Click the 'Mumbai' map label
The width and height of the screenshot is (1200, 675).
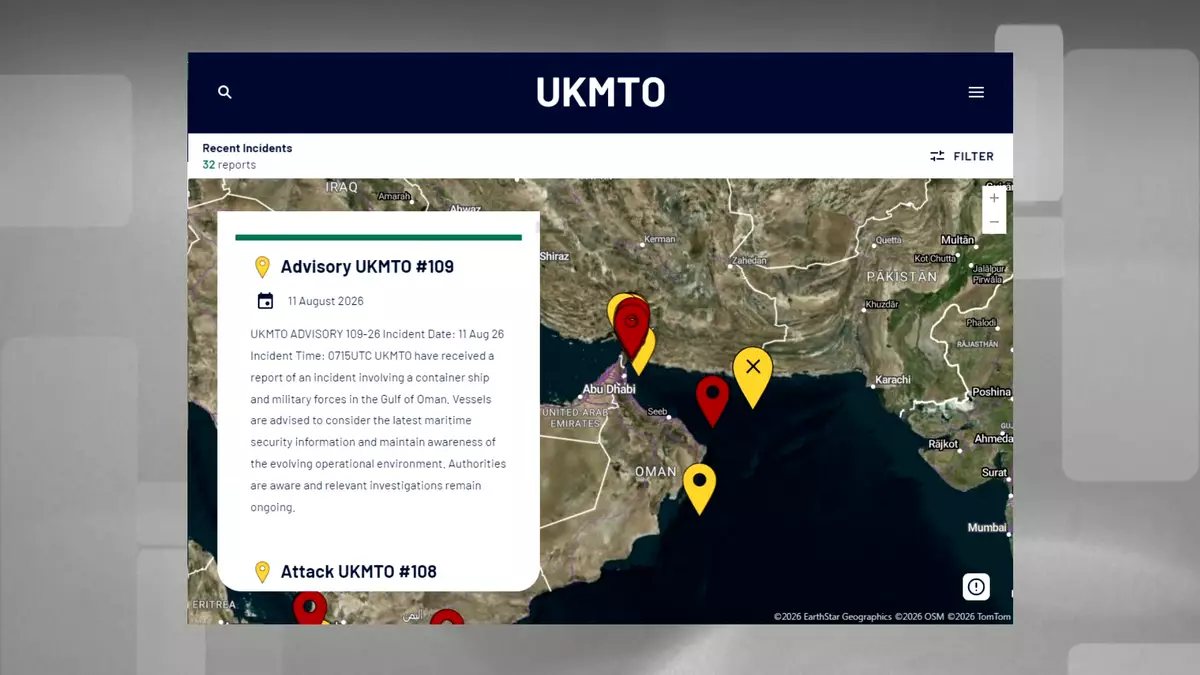987,528
